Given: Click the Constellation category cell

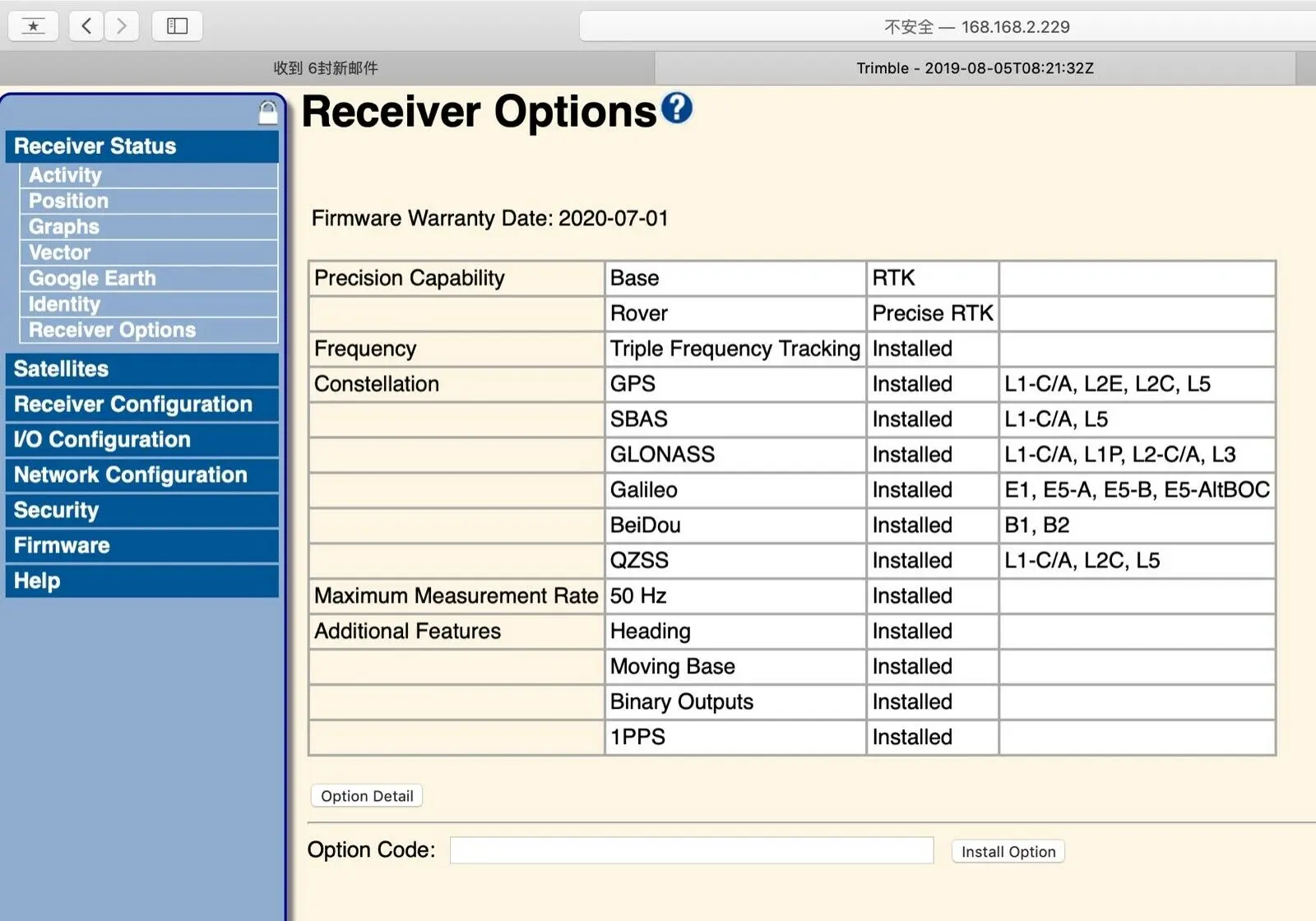Looking at the screenshot, I should [x=456, y=385].
